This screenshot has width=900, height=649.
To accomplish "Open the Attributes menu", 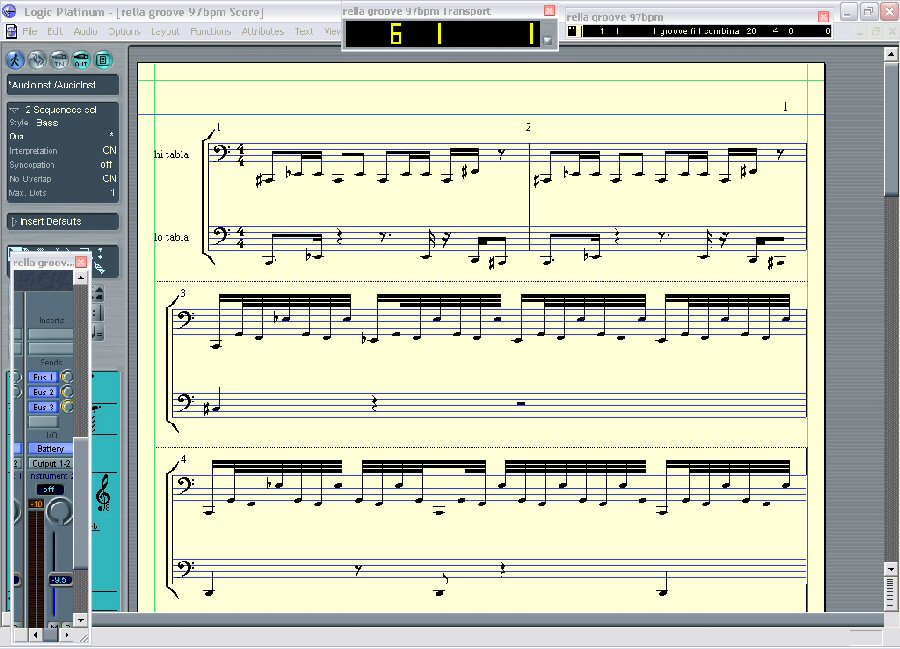I will (261, 31).
